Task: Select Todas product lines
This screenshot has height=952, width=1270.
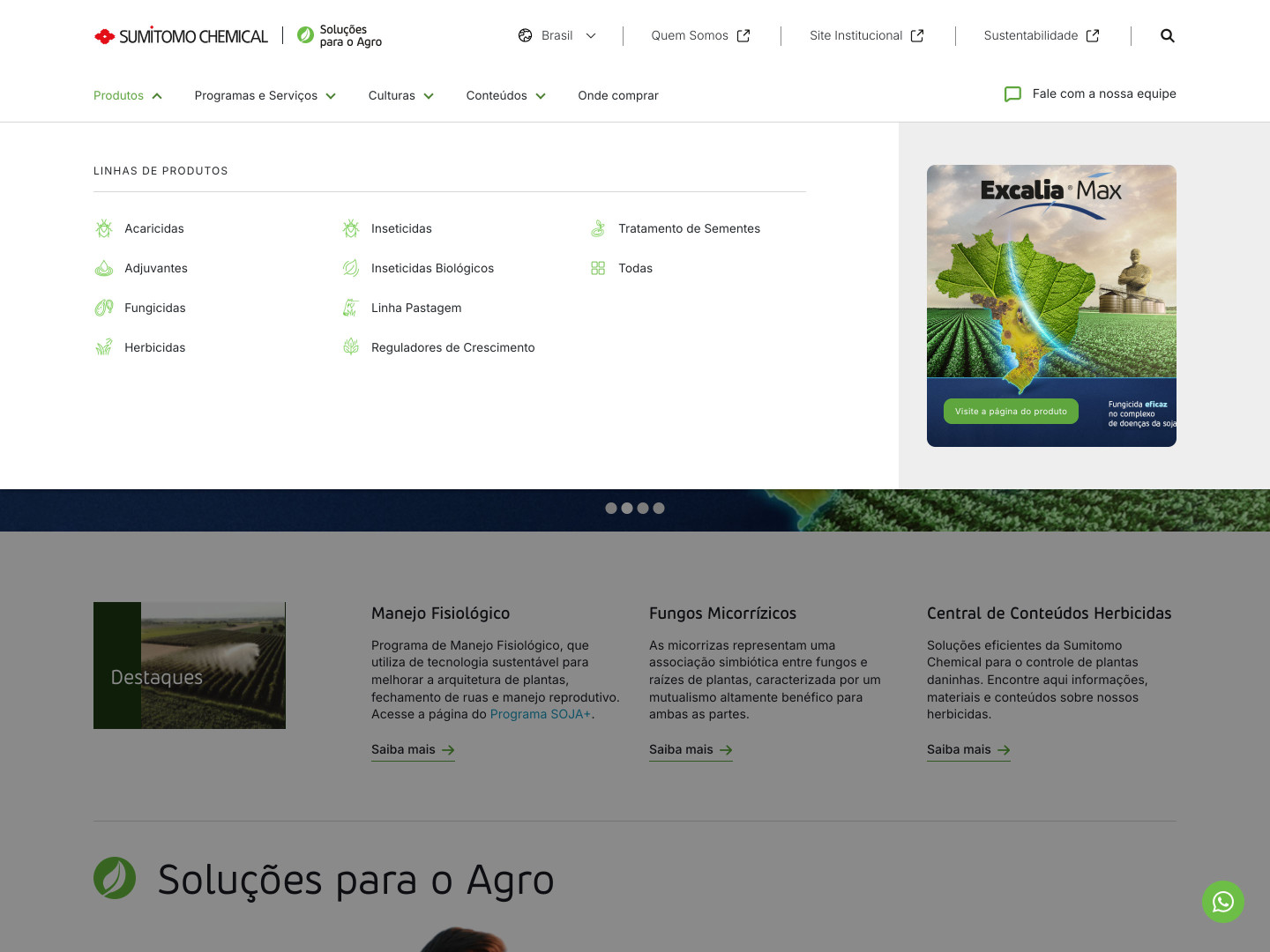Action: coord(635,268)
